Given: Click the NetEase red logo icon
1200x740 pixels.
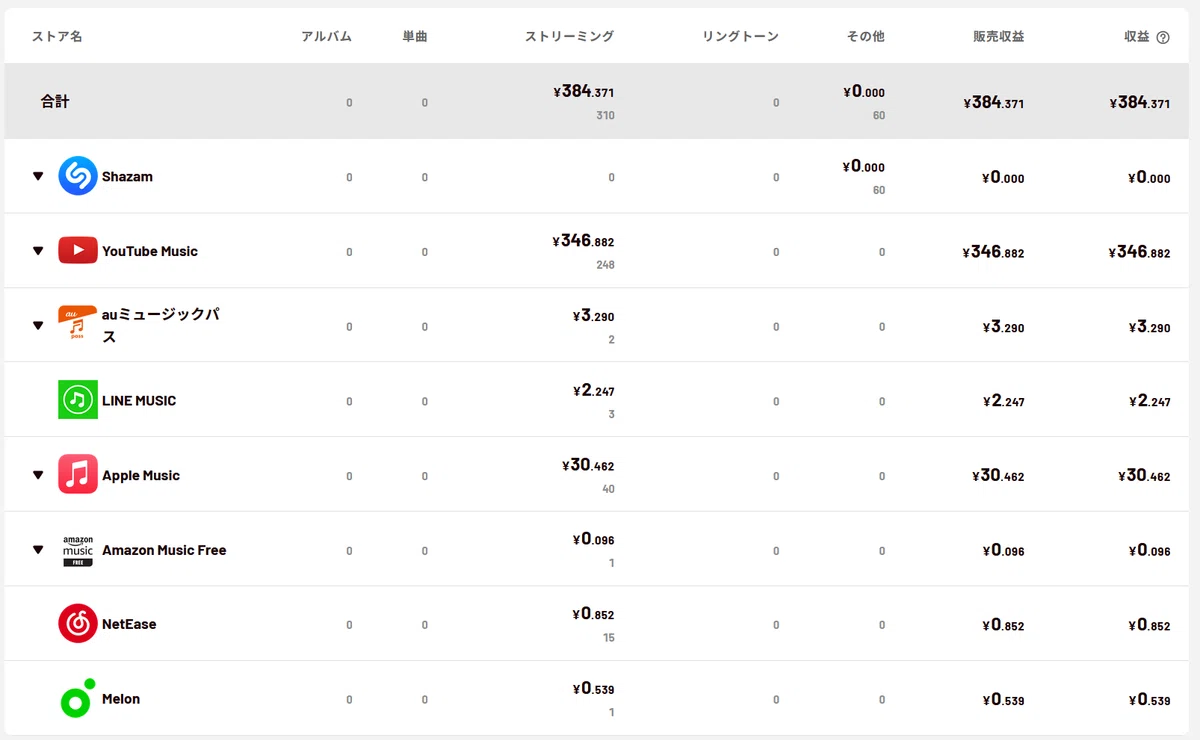Looking at the screenshot, I should coord(77,624).
